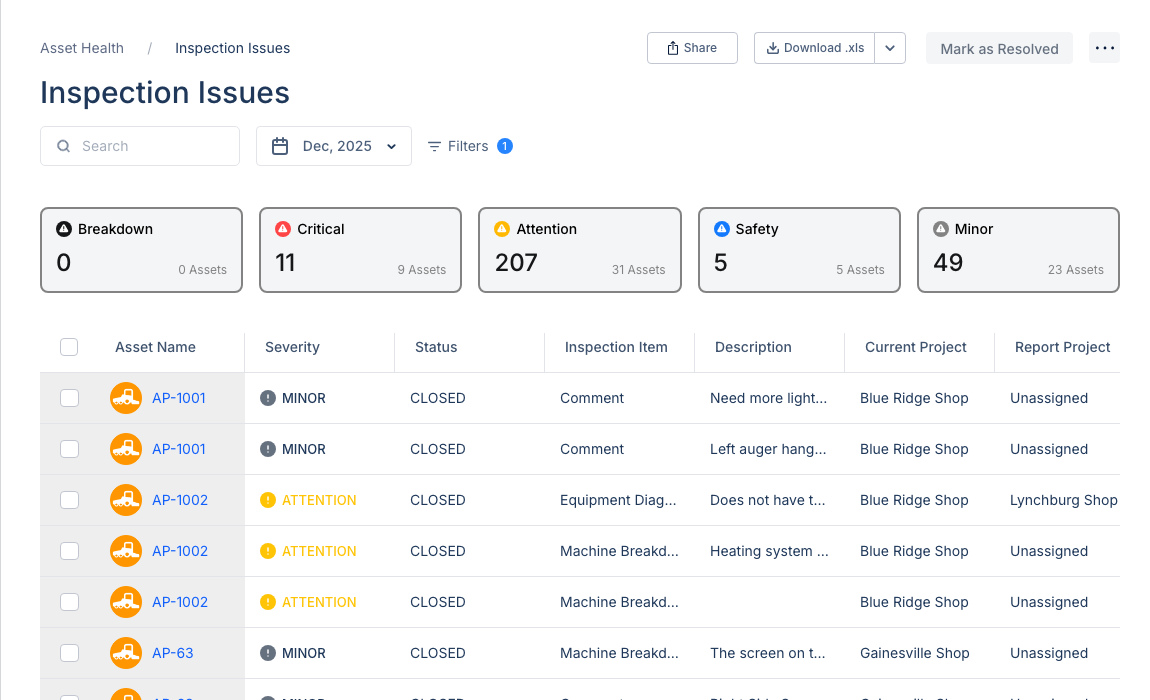Screen dimensions: 1150x700
Task: Click the Share button
Action: pos(692,48)
